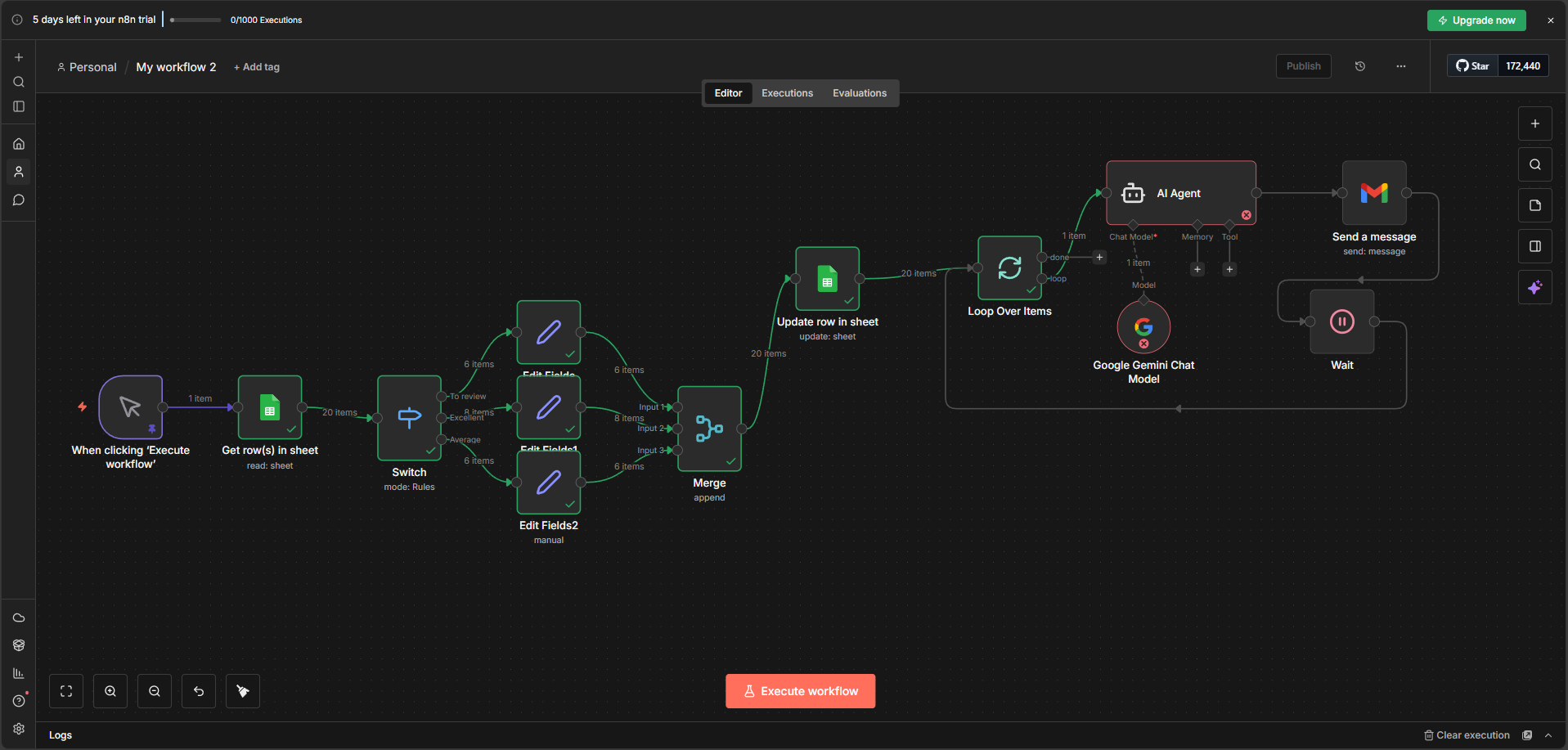Image resolution: width=1568 pixels, height=750 pixels.
Task: Select the Google Gemini Chat Model node
Action: tap(1143, 327)
